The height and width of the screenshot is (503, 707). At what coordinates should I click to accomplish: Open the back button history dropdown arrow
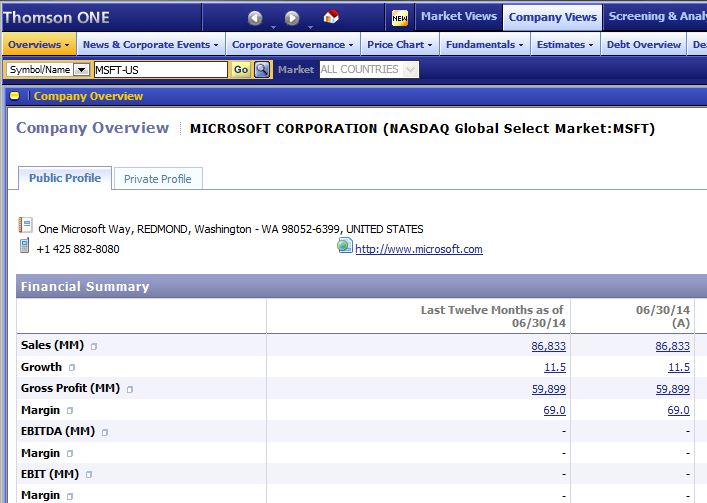tap(273, 27)
